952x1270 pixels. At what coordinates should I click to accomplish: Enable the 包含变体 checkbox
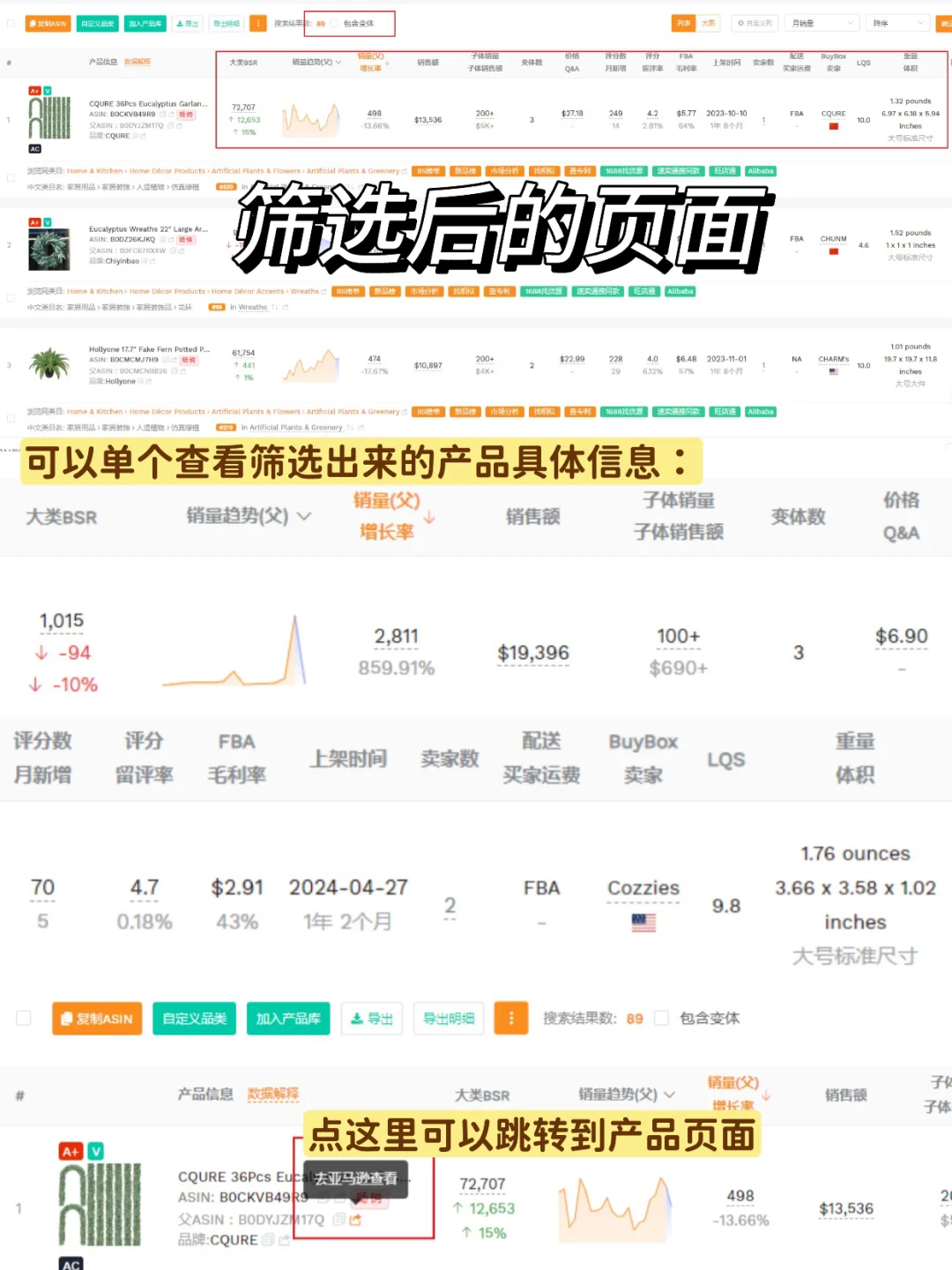(335, 24)
